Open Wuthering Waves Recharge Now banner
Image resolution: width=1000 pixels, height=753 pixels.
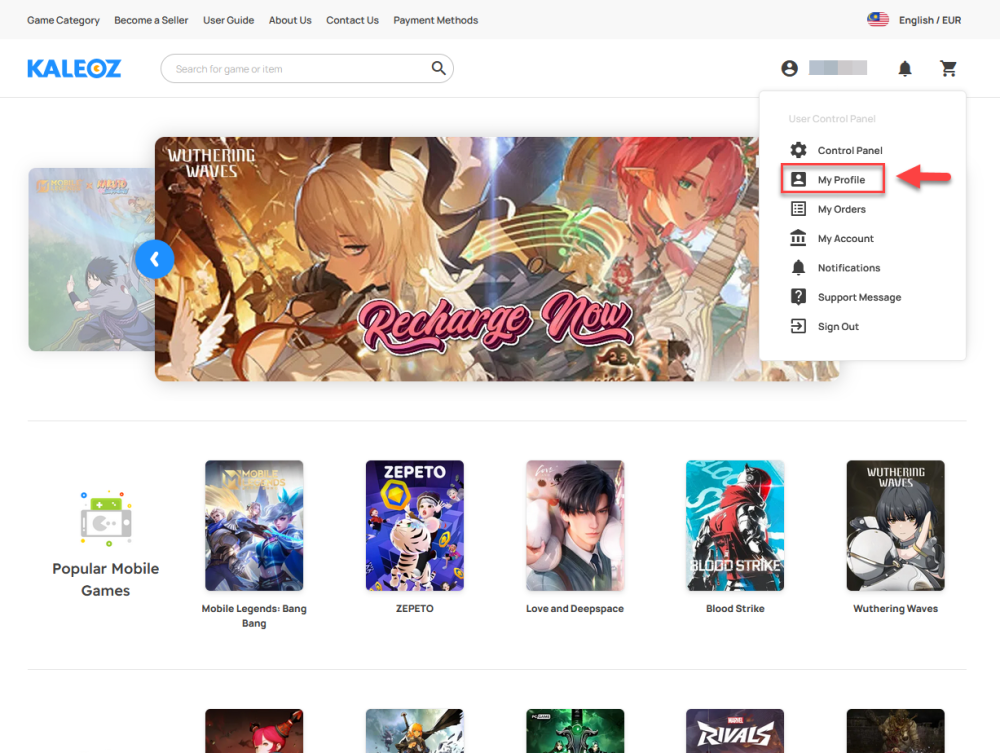tap(457, 259)
